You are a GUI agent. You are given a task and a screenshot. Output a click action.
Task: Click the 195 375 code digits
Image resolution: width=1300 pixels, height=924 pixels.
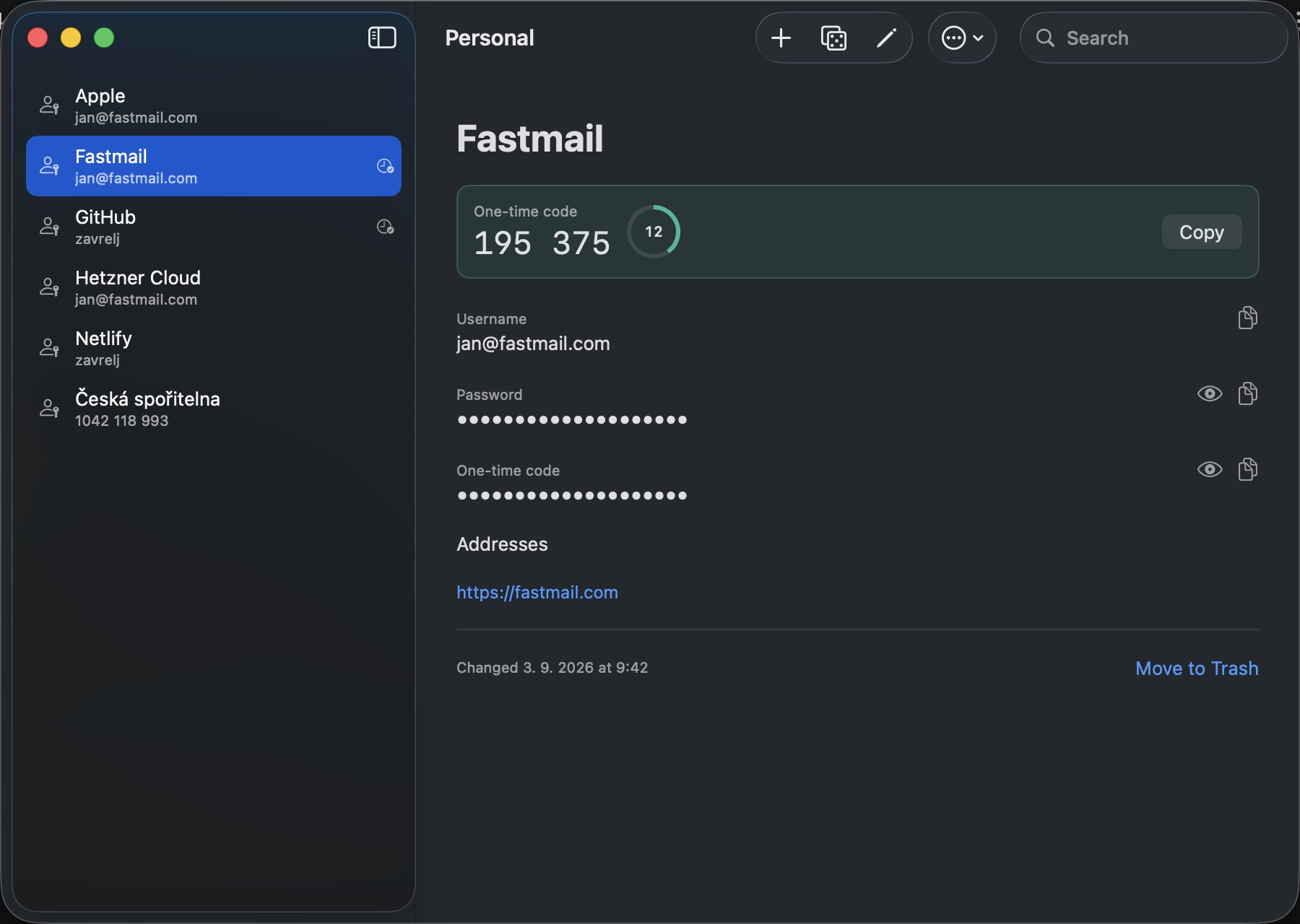542,243
